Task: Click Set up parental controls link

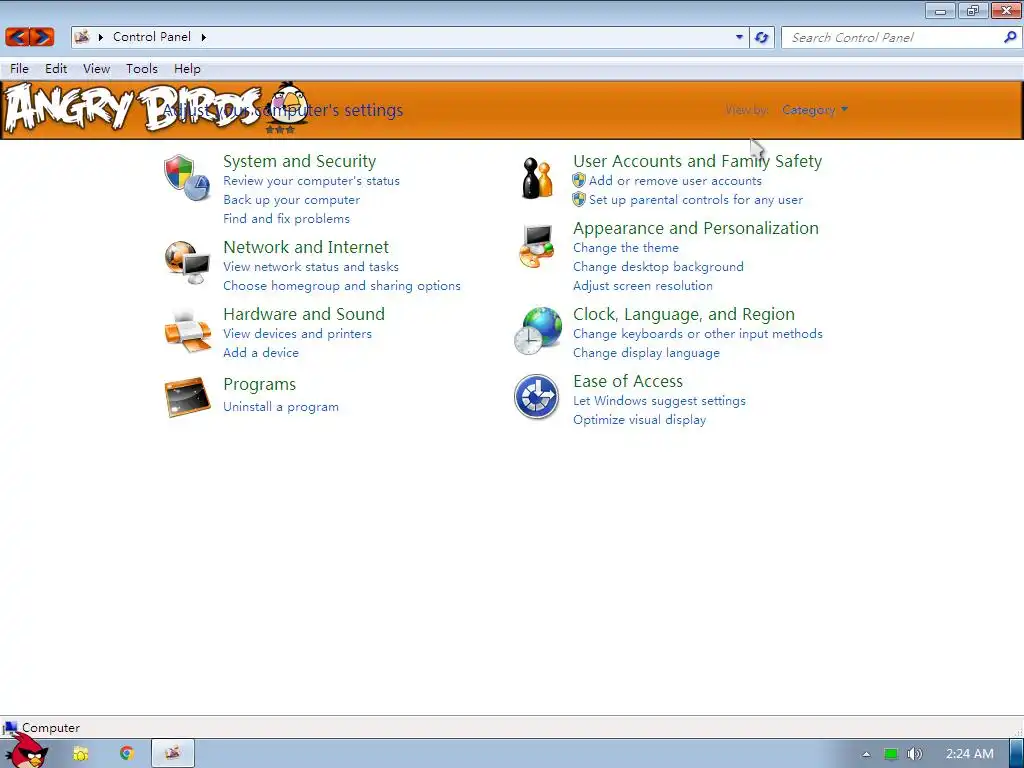Action: (x=696, y=200)
